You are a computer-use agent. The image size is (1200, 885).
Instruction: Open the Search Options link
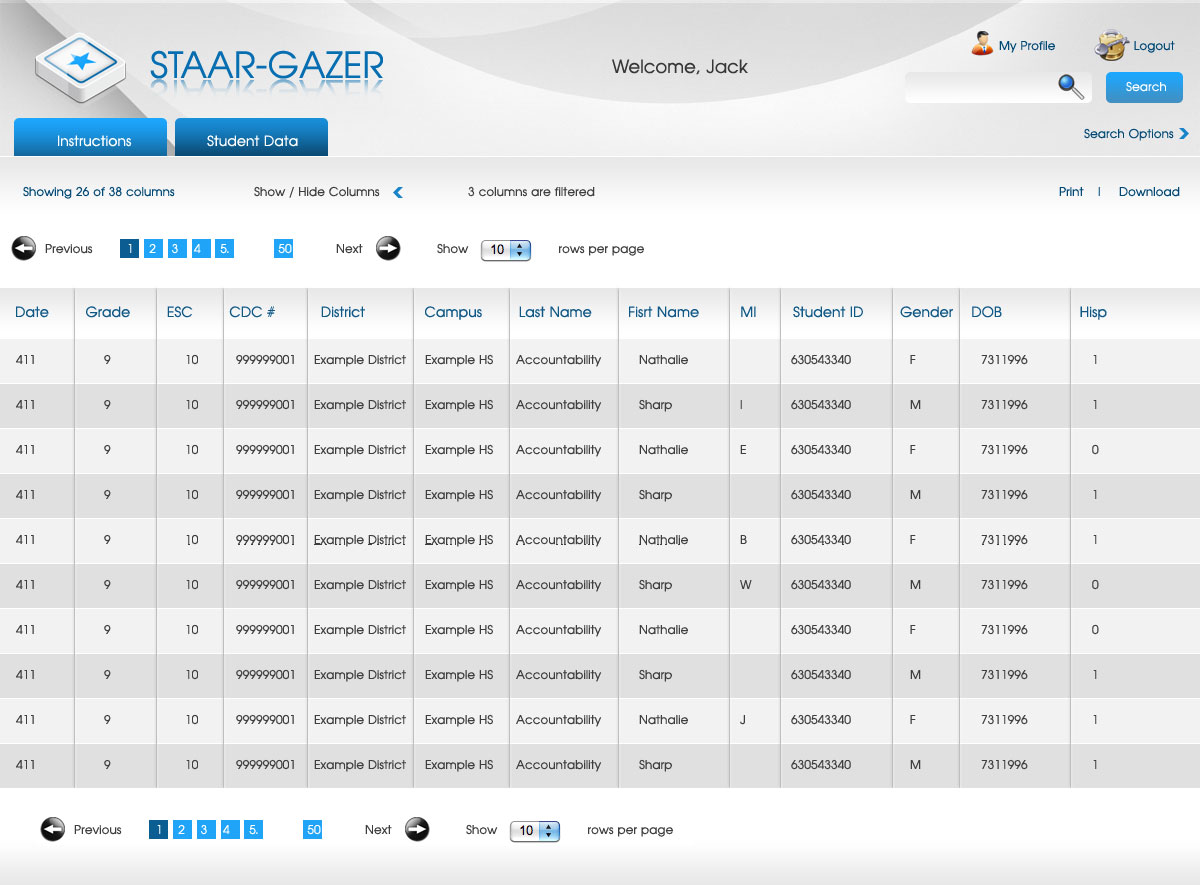coord(1128,134)
